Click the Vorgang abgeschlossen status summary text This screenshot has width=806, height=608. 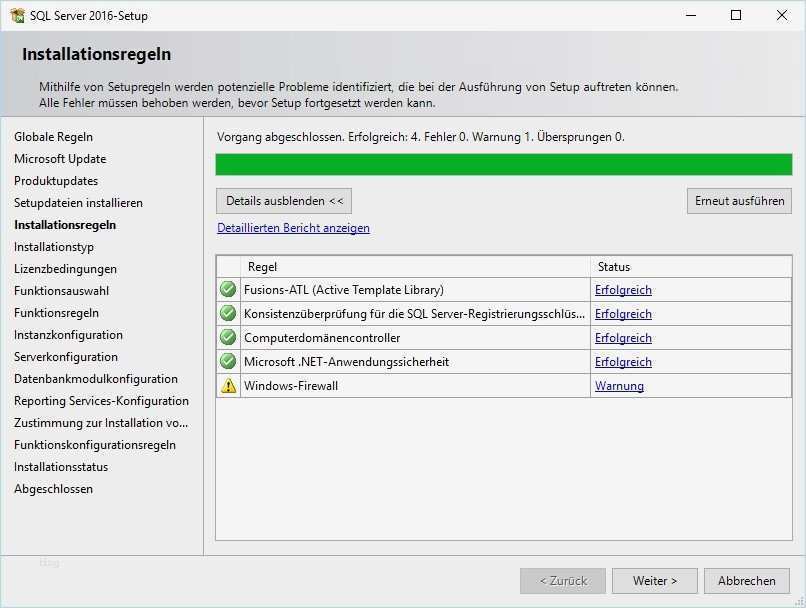click(420, 137)
